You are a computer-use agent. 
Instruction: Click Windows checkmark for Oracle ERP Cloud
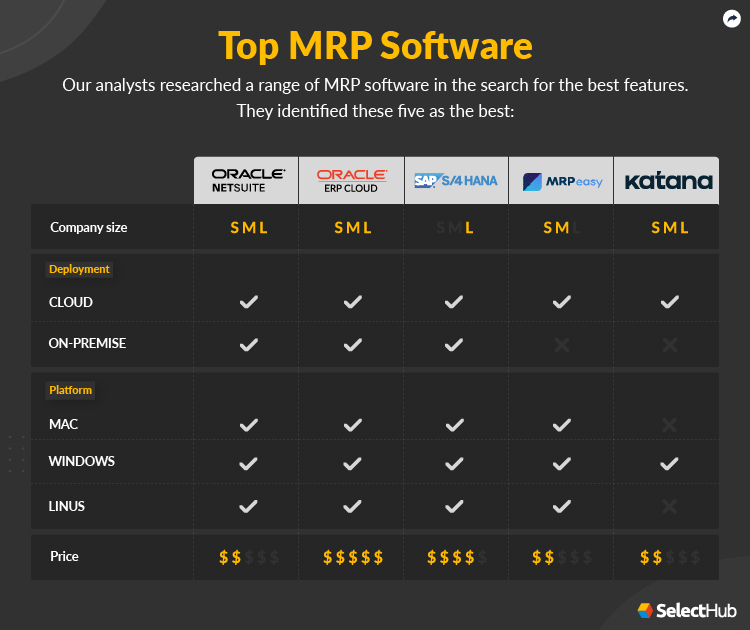coord(352,464)
